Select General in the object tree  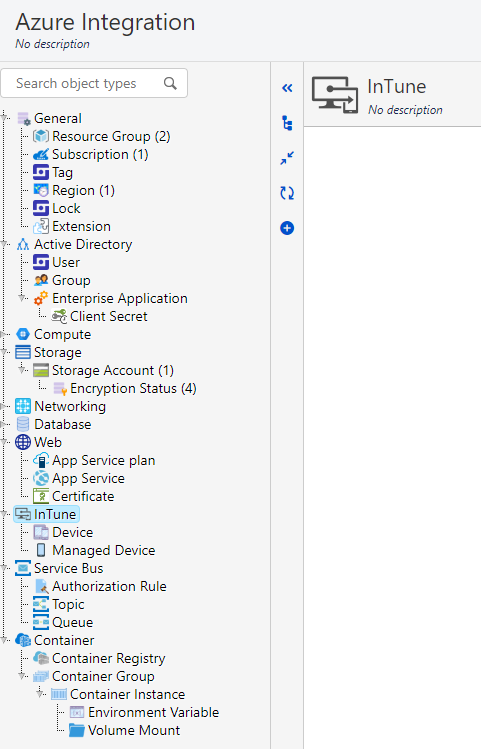58,118
